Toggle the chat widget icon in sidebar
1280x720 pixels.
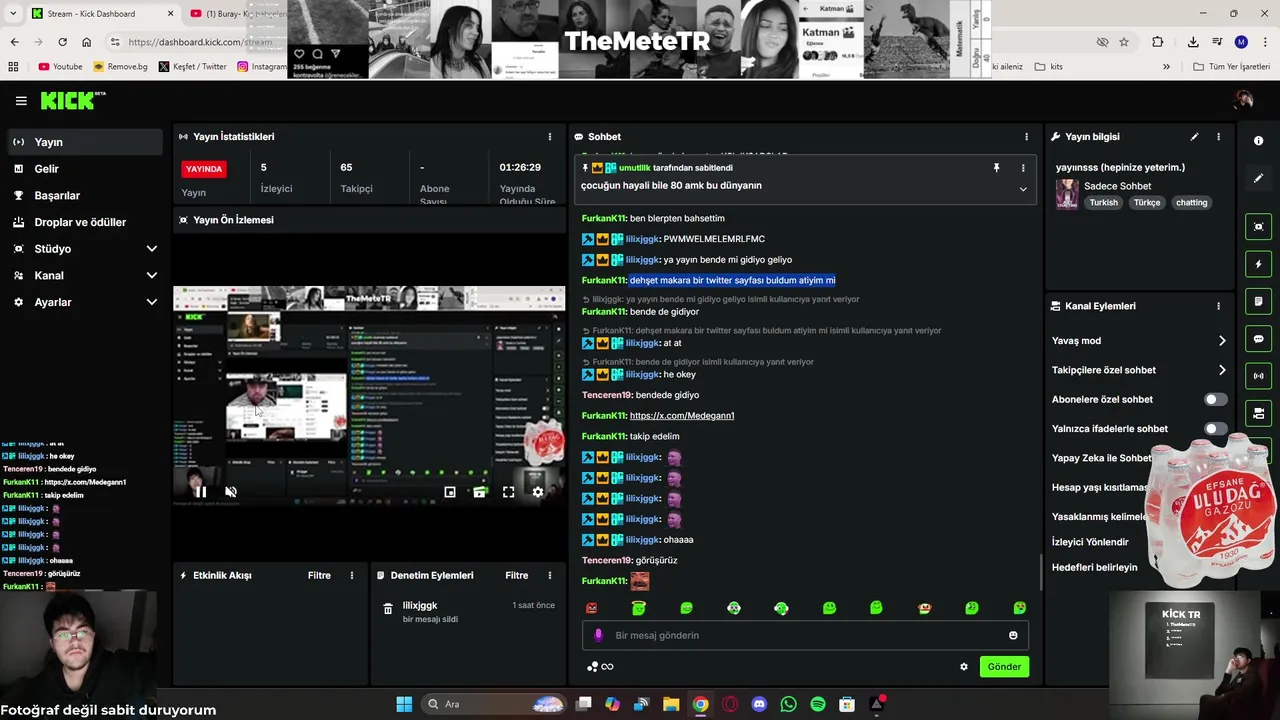(x=1259, y=339)
